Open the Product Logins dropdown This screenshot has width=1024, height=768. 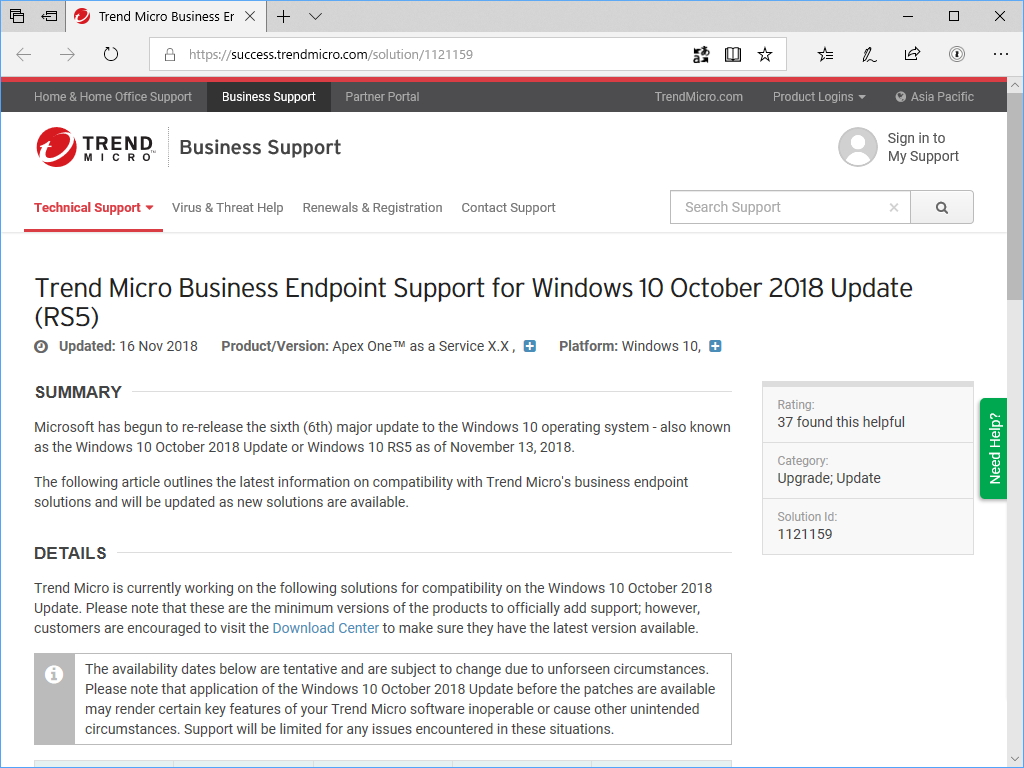click(x=819, y=97)
